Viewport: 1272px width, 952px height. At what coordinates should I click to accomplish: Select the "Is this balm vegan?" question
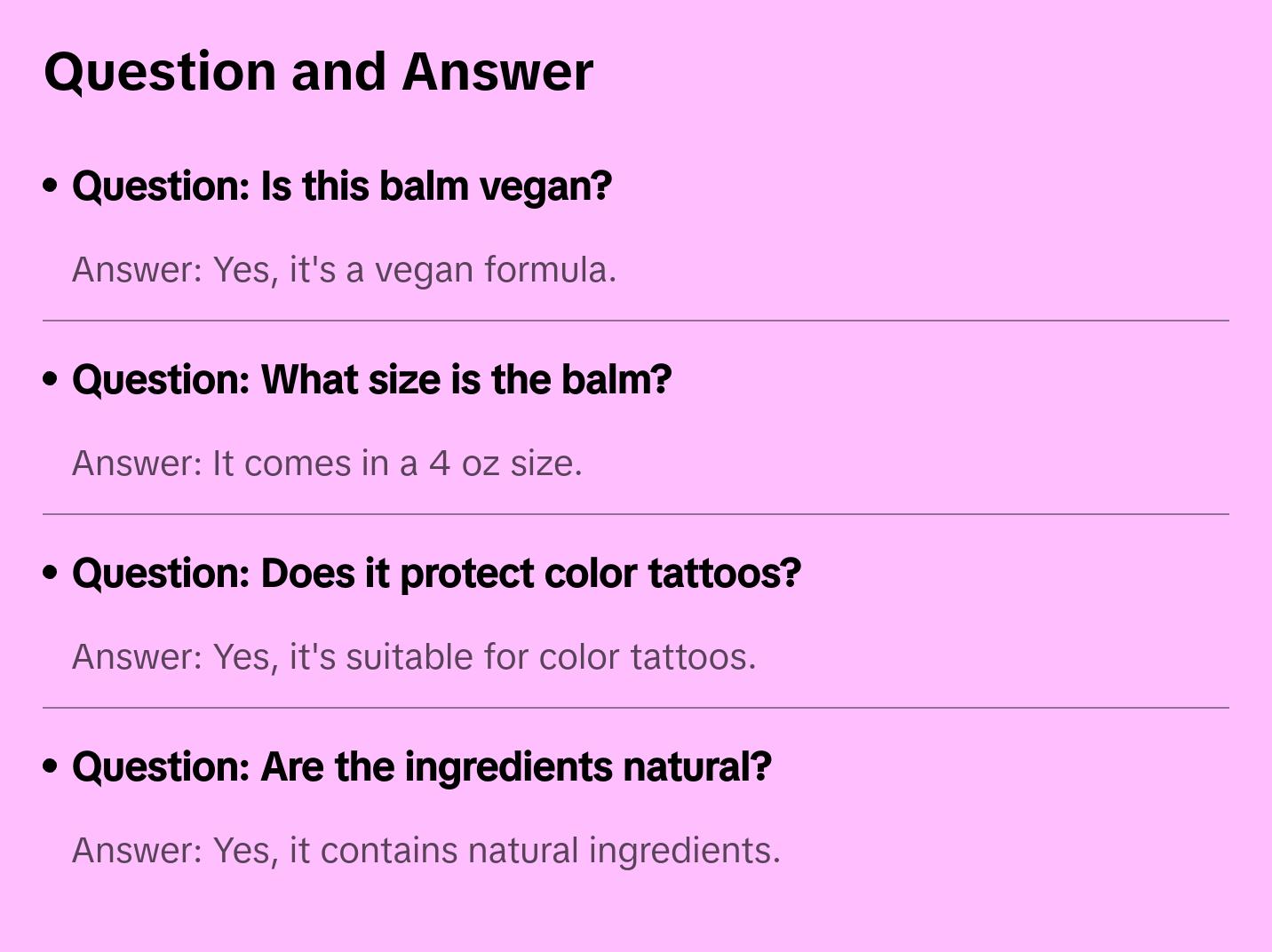point(342,186)
